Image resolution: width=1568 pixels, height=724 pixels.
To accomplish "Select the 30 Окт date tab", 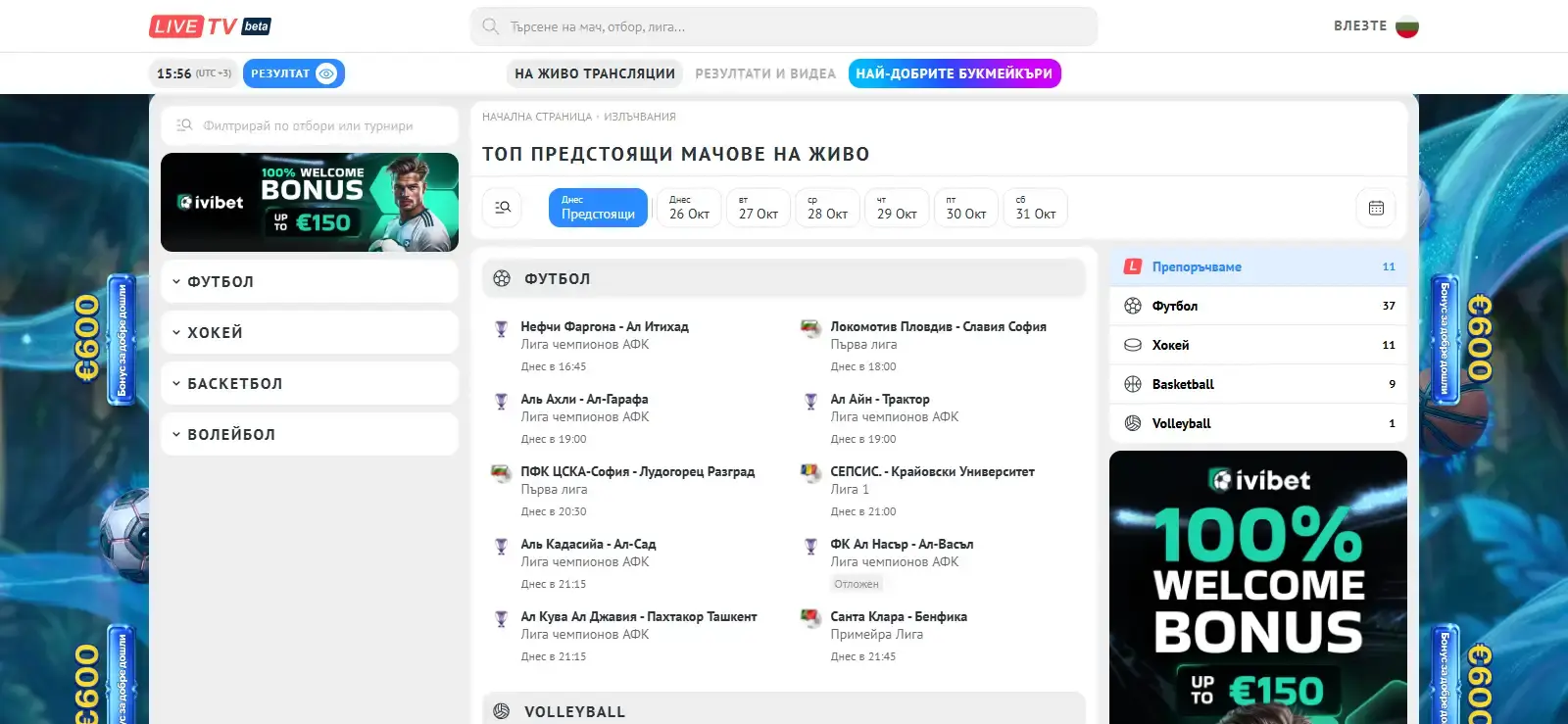I will point(966,208).
